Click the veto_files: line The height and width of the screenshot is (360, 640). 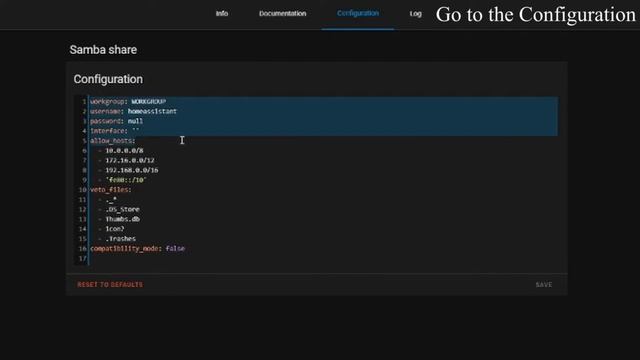coord(111,189)
